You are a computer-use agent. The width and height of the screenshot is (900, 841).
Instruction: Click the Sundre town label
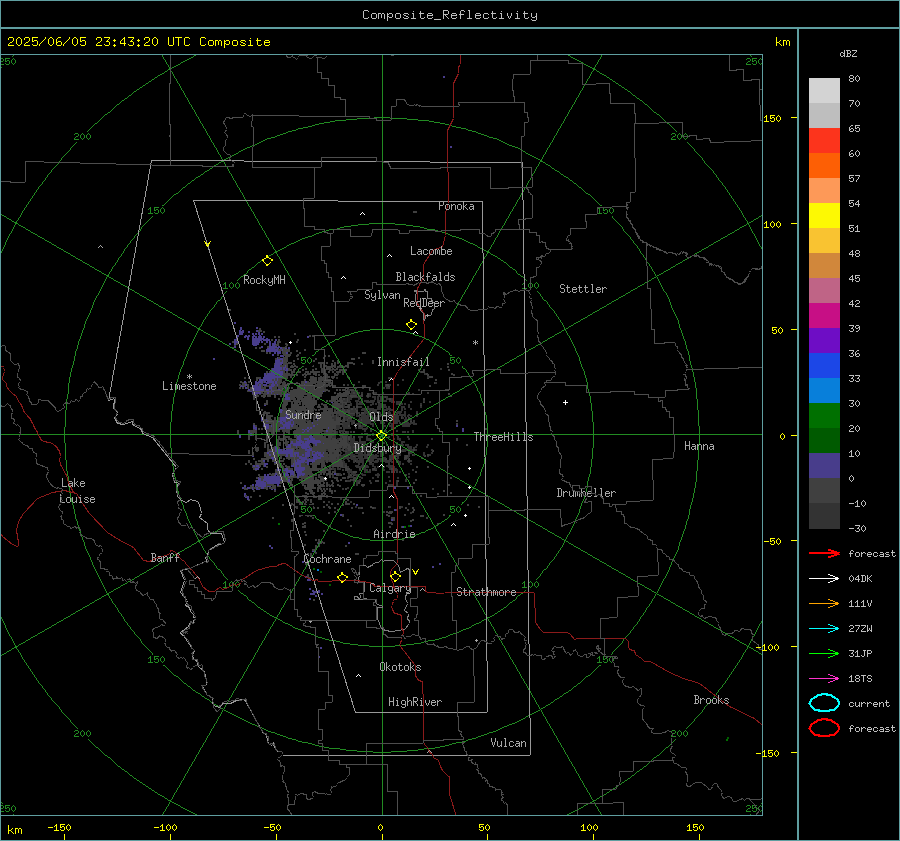point(303,415)
